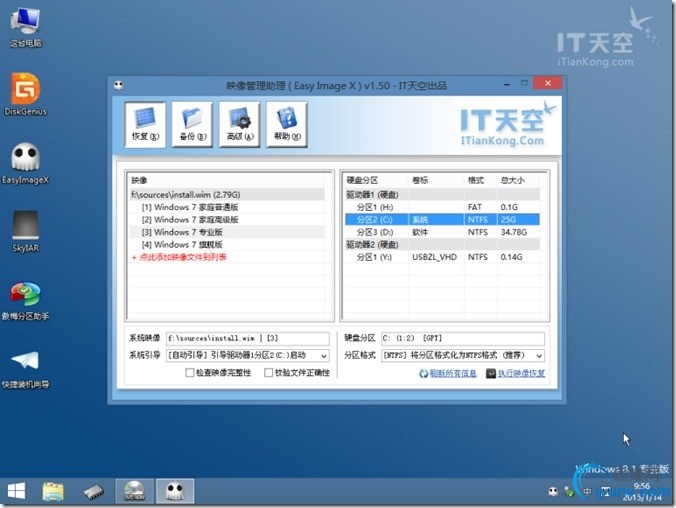Select f:\sources\install.wim image entry
The width and height of the screenshot is (676, 508).
pos(227,195)
